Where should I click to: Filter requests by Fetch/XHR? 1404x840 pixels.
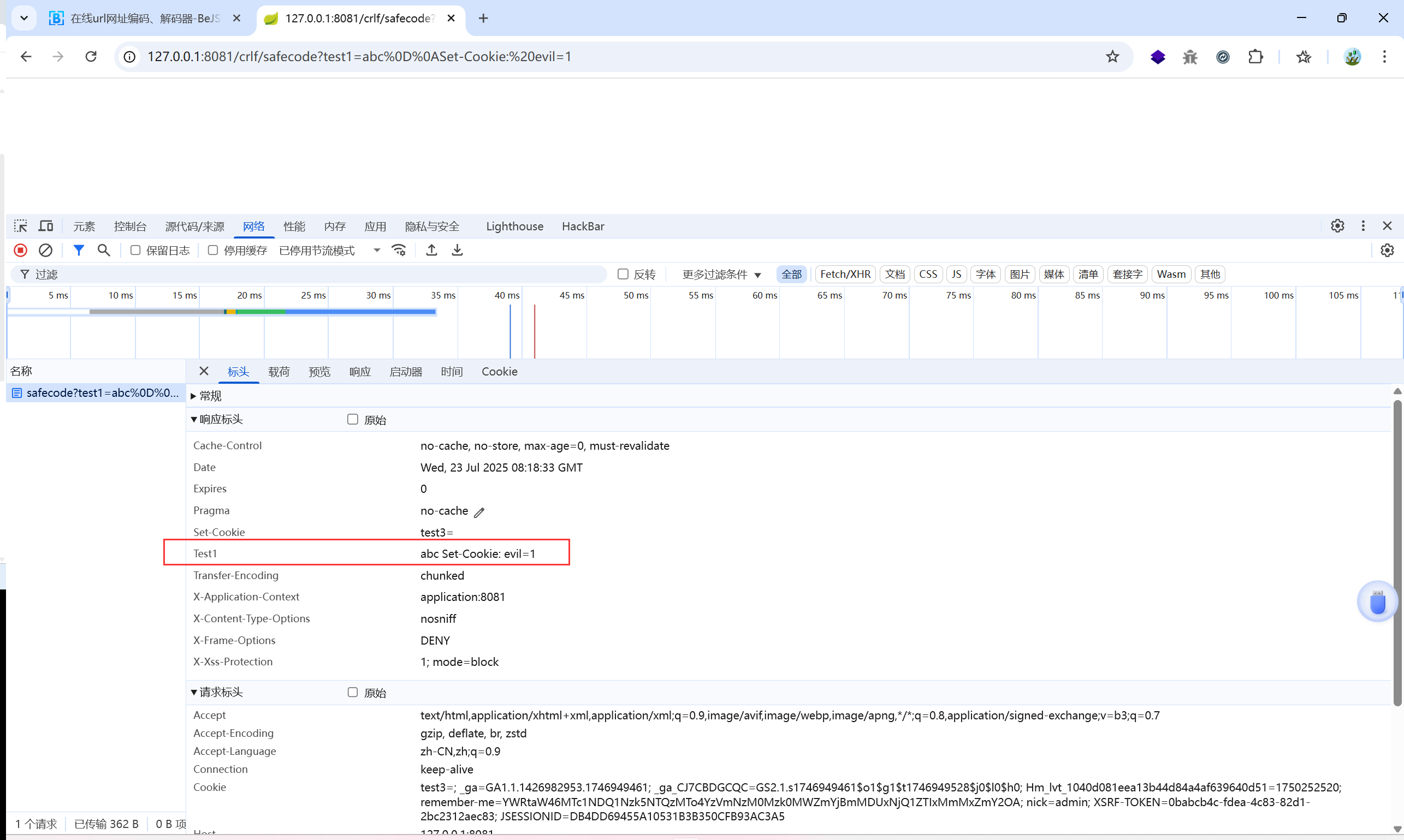point(844,275)
